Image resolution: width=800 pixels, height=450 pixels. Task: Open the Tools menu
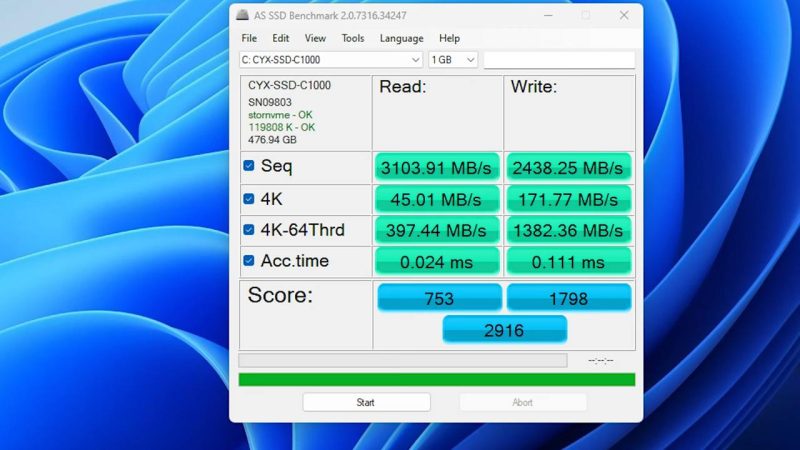click(x=353, y=38)
